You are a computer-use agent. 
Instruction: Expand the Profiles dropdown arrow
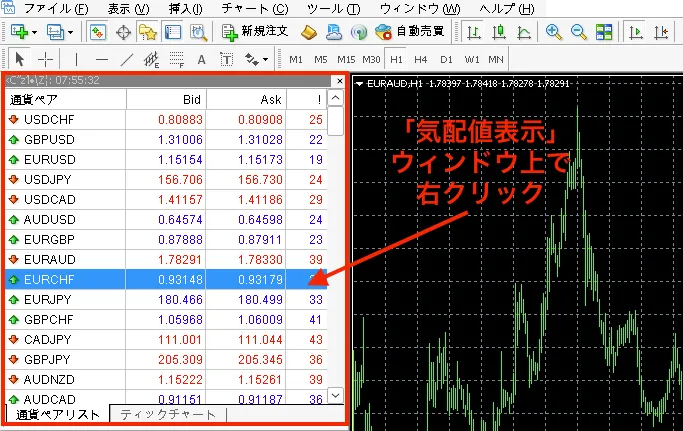tap(70, 32)
